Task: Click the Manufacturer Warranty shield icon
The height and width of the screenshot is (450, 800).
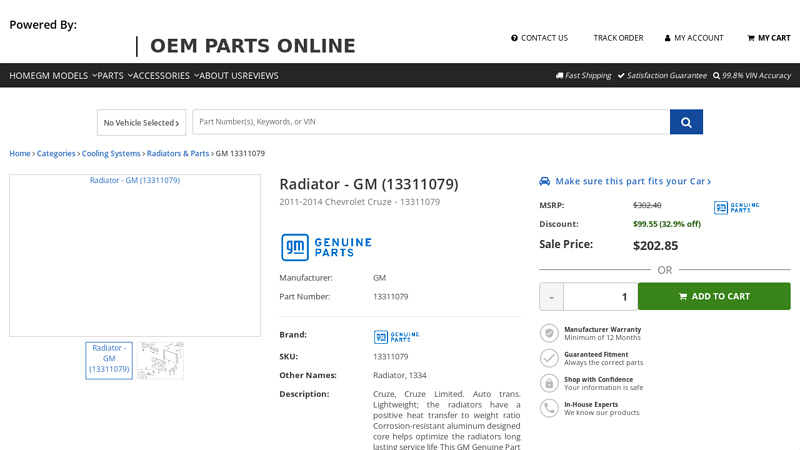Action: tap(549, 333)
